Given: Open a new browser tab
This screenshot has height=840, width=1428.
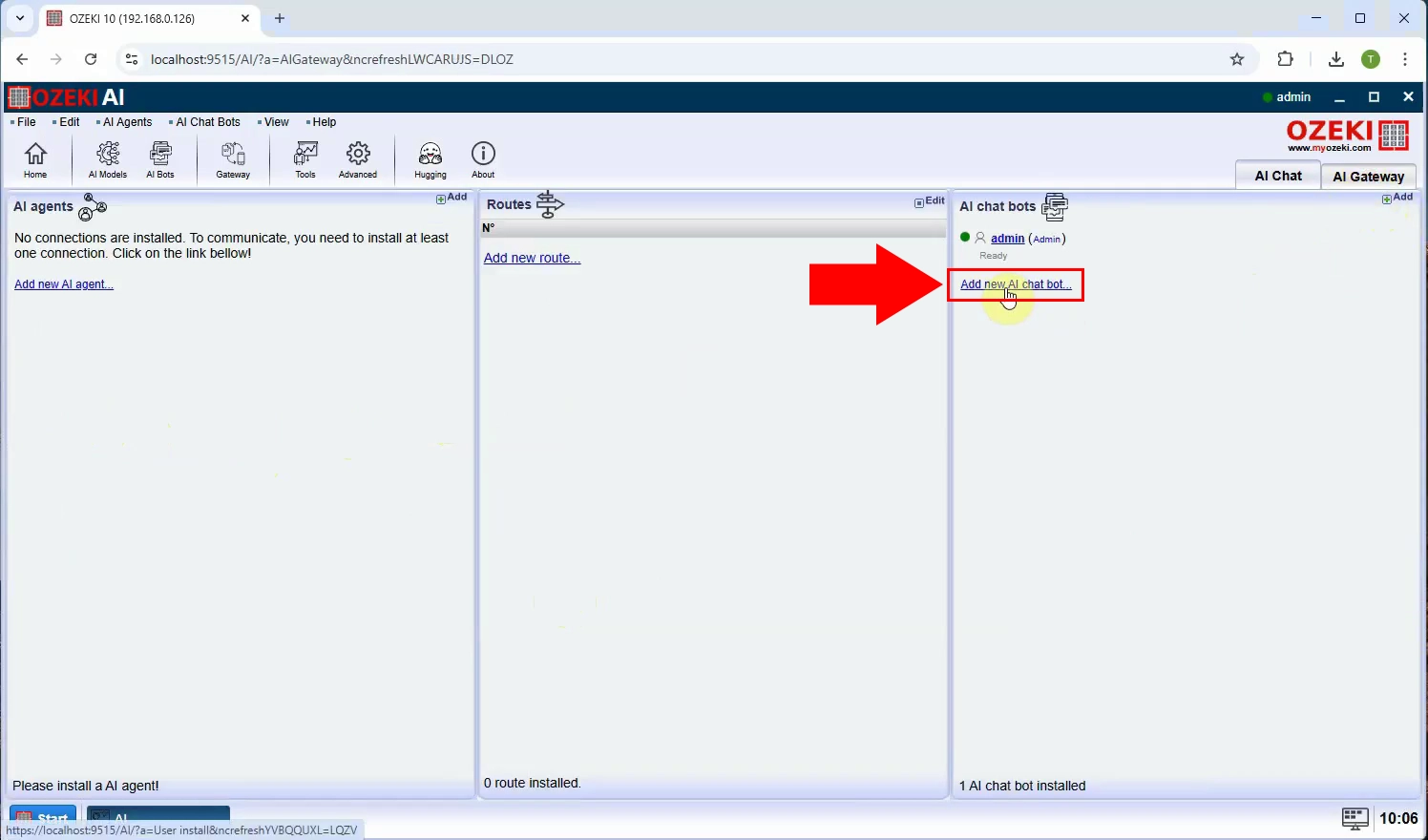Looking at the screenshot, I should pos(280,18).
